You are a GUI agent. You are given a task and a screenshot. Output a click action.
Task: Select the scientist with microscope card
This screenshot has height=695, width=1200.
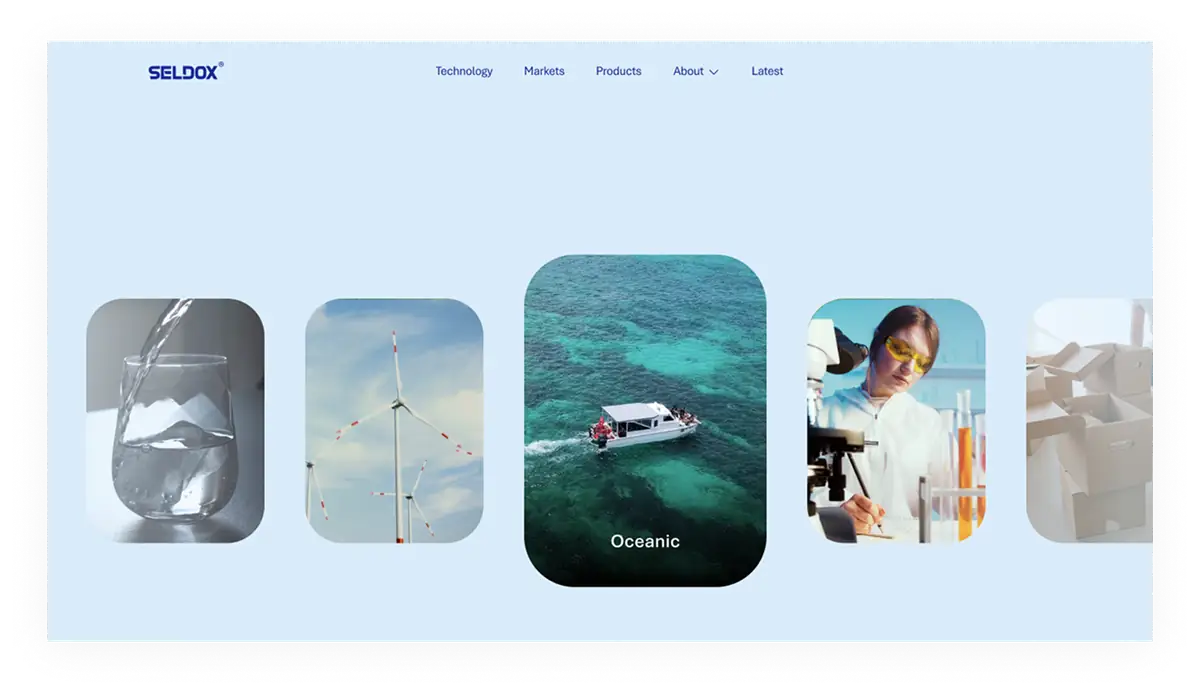[897, 421]
